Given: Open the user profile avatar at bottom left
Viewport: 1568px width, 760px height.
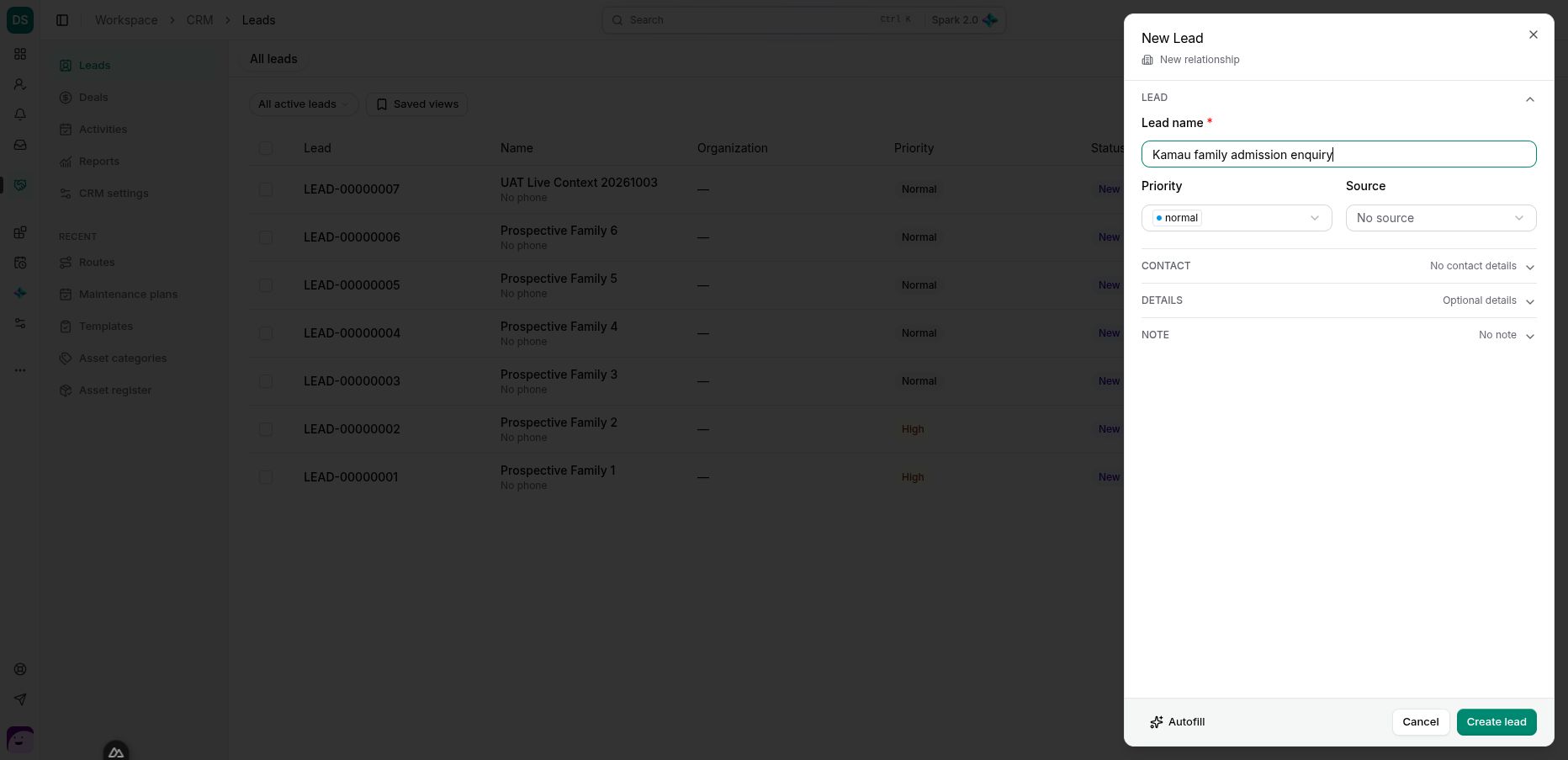Looking at the screenshot, I should 20,740.
